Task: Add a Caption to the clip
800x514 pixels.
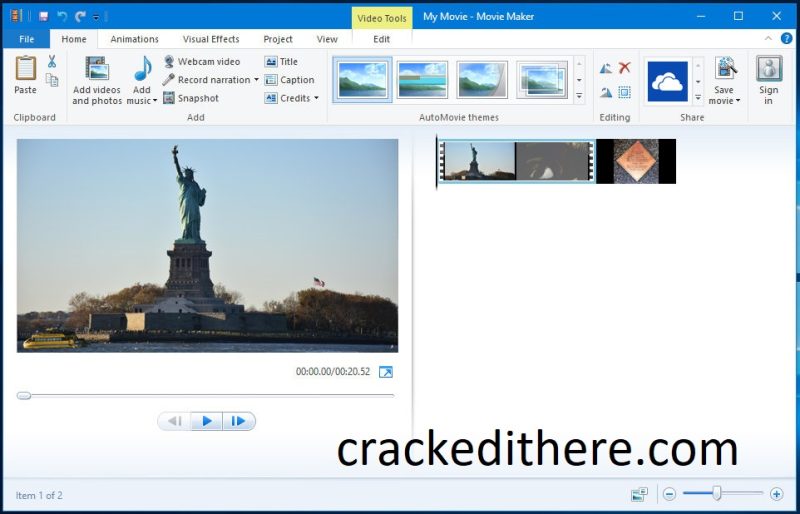Action: pos(289,80)
